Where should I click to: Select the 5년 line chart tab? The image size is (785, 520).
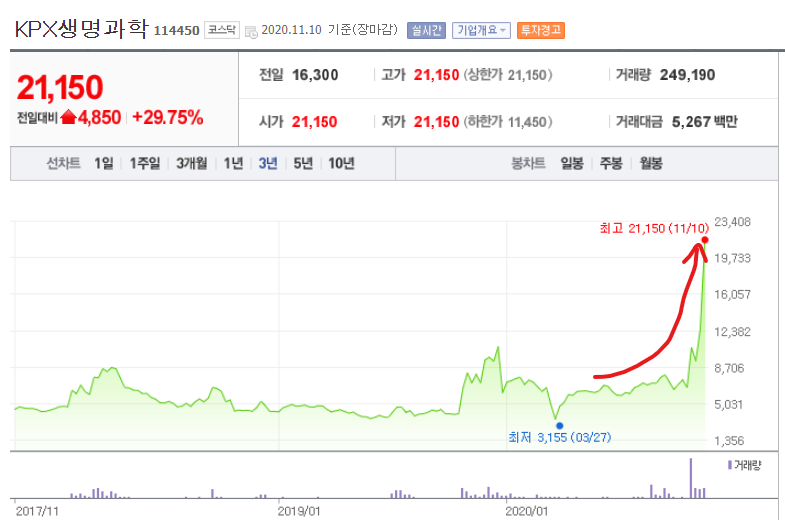[303, 163]
